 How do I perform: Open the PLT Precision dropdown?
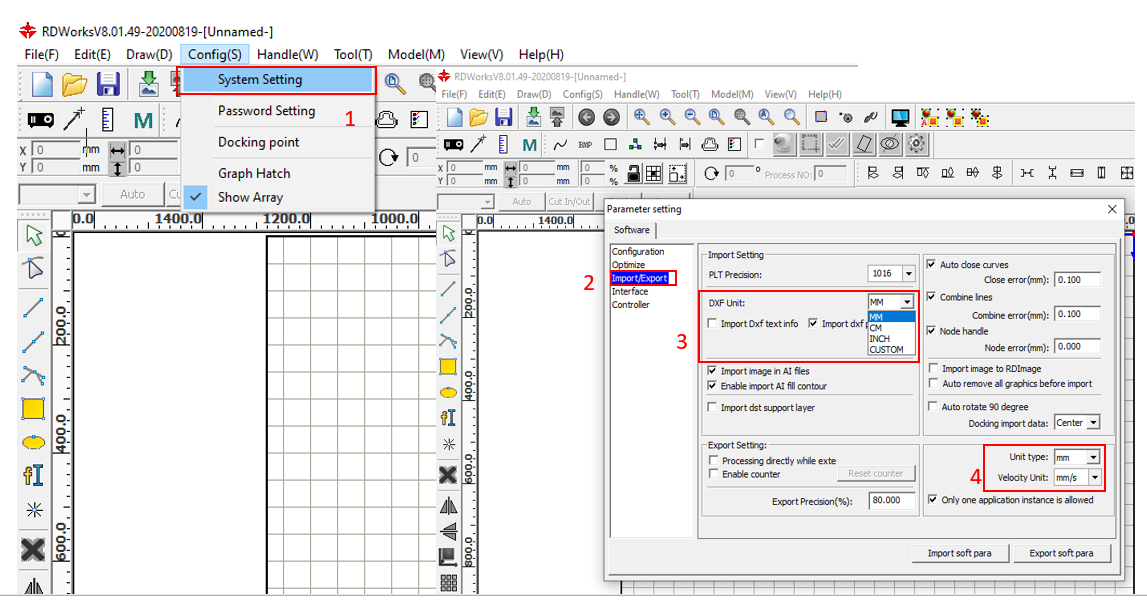pos(909,274)
